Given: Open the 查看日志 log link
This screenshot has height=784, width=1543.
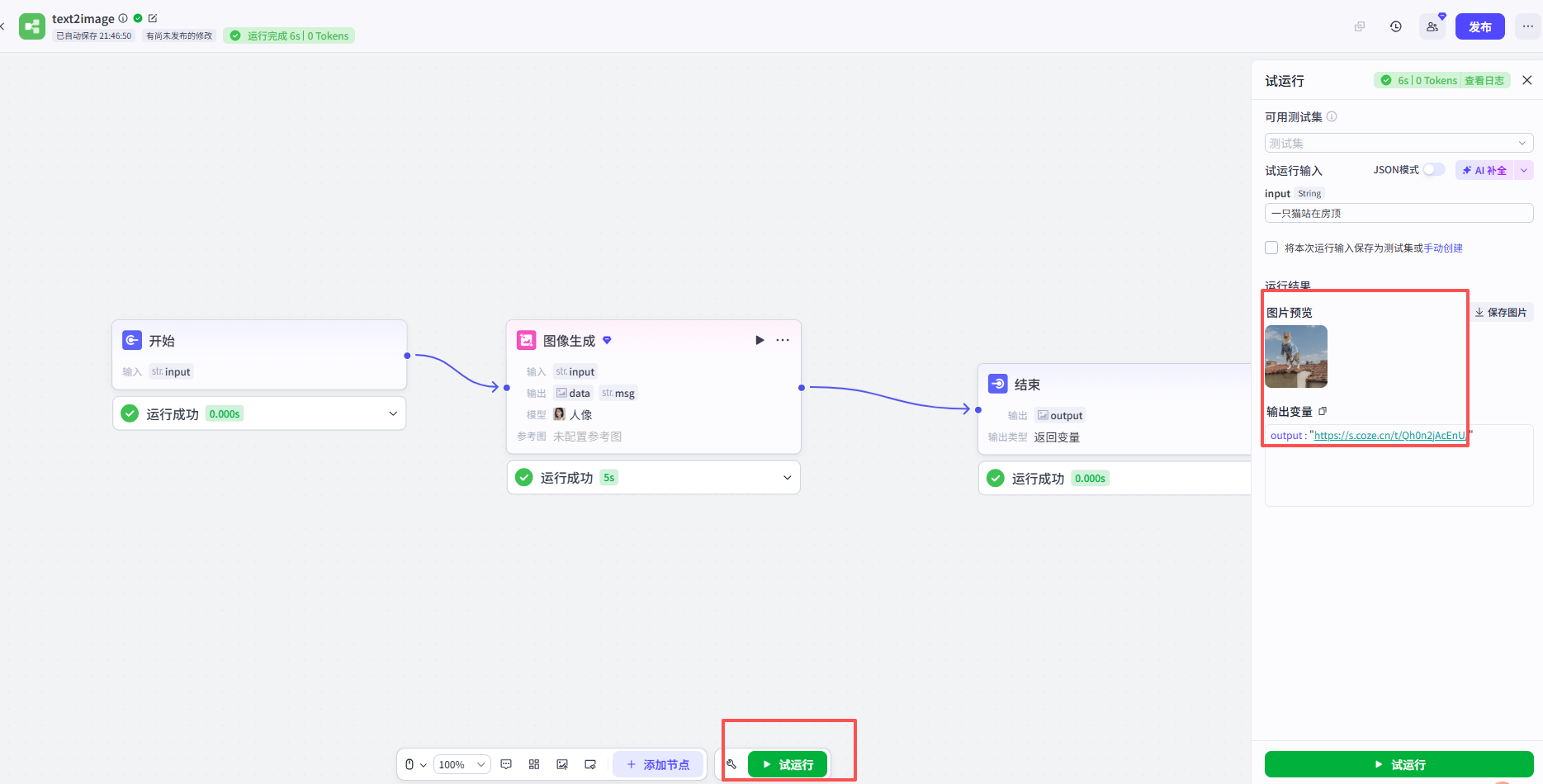Looking at the screenshot, I should 1484,80.
